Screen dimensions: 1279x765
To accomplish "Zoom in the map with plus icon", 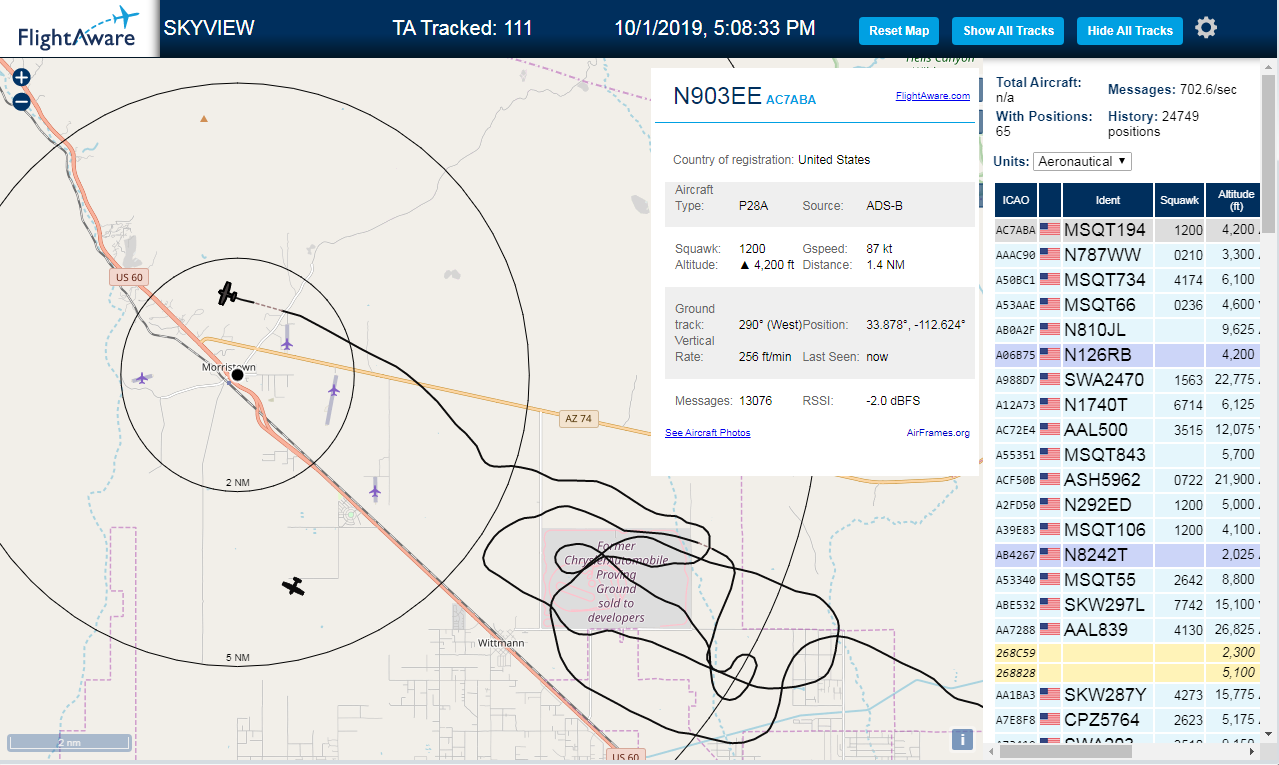I will click(x=21, y=77).
